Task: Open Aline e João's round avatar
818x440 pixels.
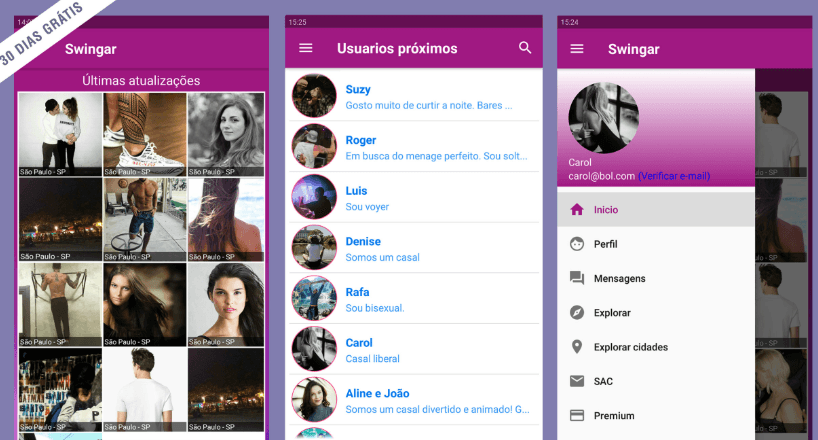Action: (314, 399)
